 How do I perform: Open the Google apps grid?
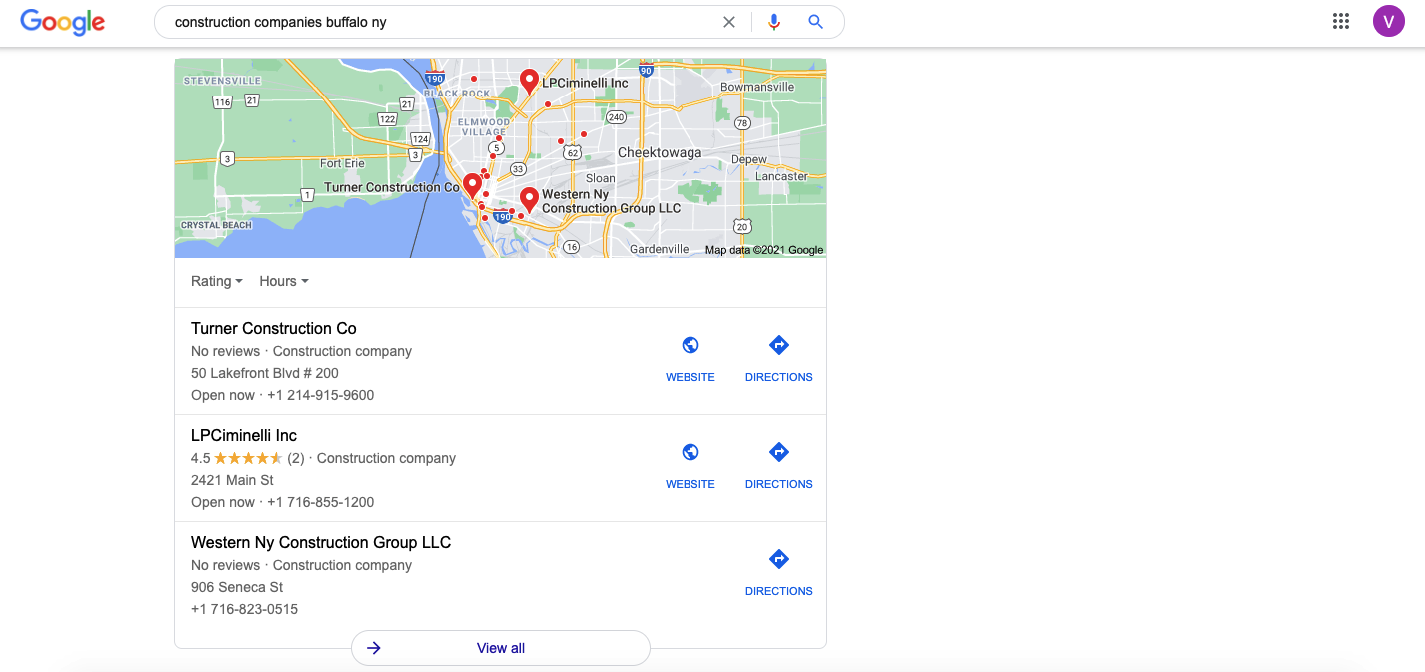pyautogui.click(x=1341, y=21)
